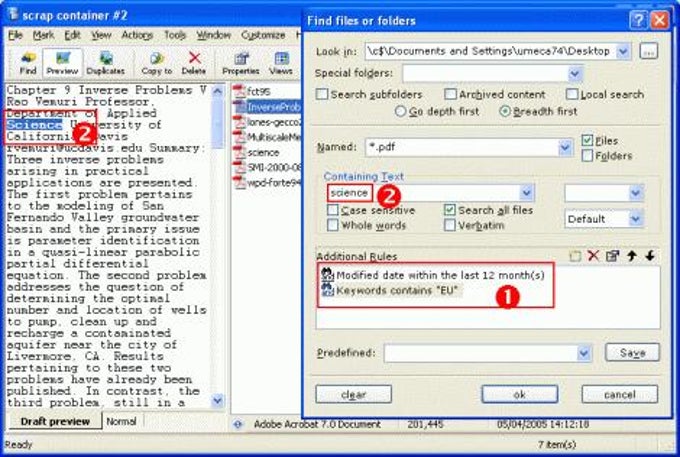Click the Find toolbar icon
Image resolution: width=680 pixels, height=457 pixels.
click(x=28, y=63)
